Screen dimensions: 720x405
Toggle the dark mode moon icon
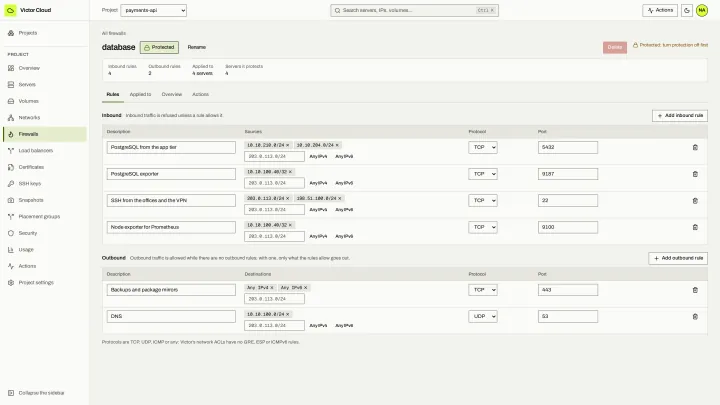[x=686, y=10]
